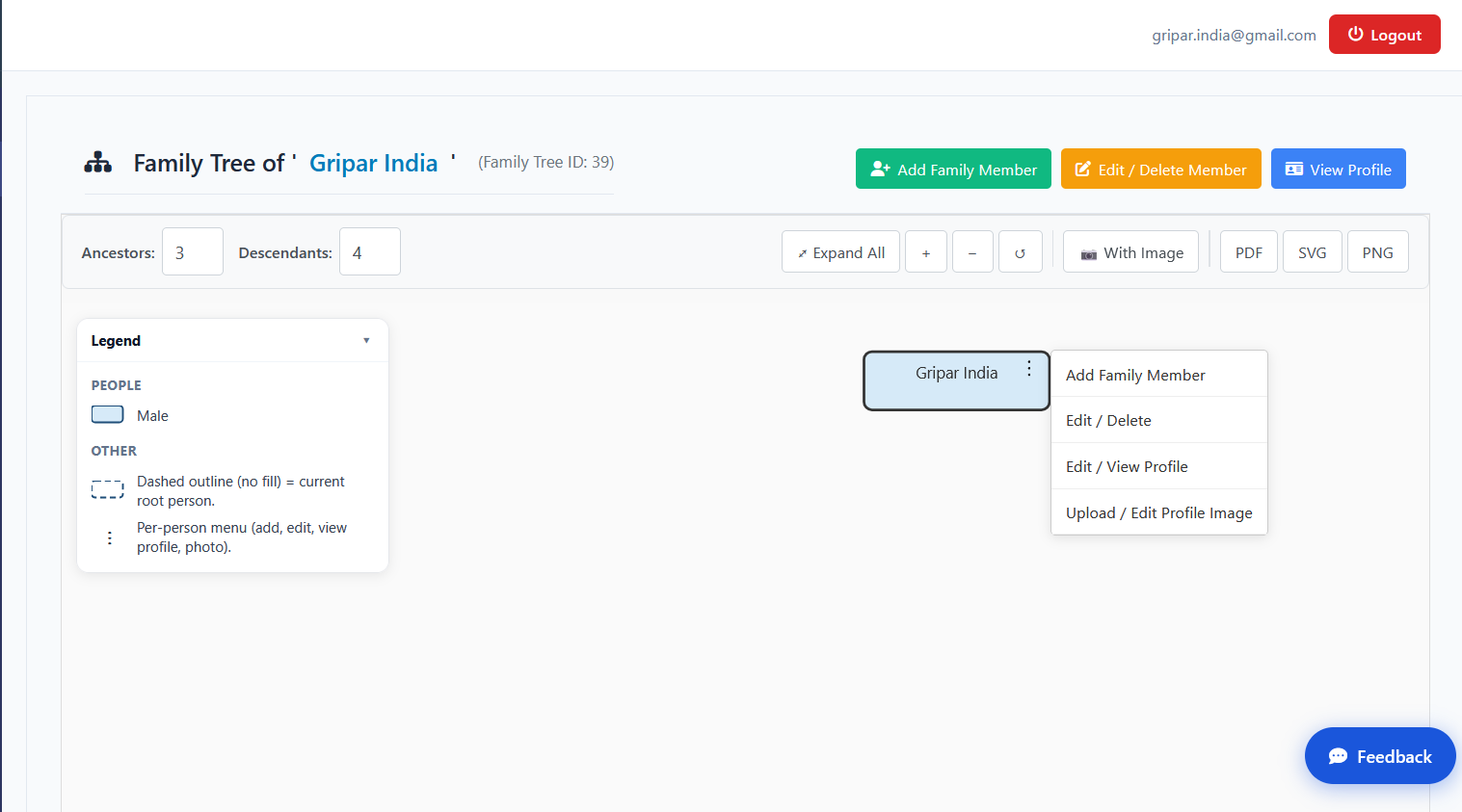
Task: Click the Legend header title
Action: (116, 340)
